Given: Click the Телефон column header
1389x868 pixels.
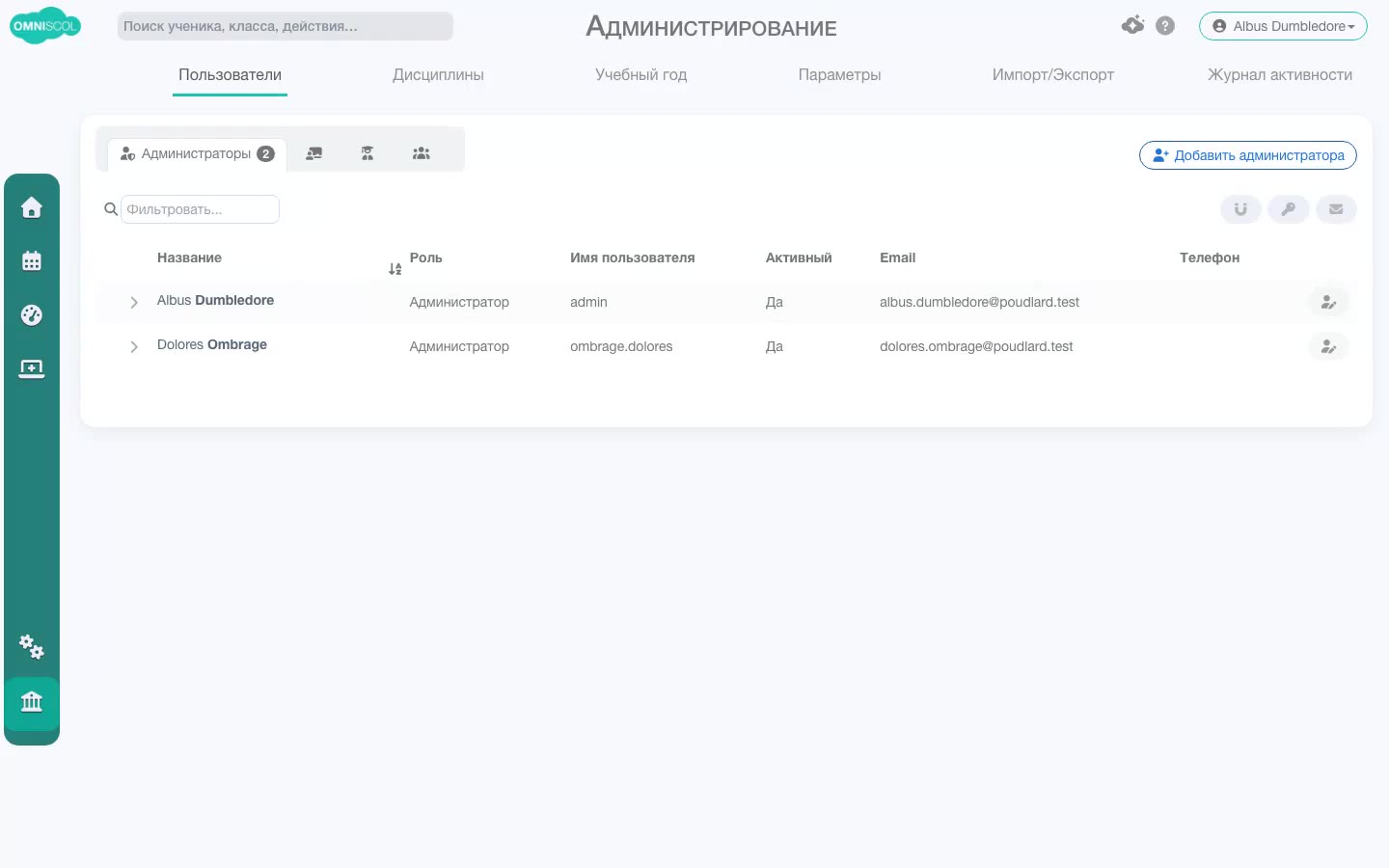Looking at the screenshot, I should [1210, 258].
